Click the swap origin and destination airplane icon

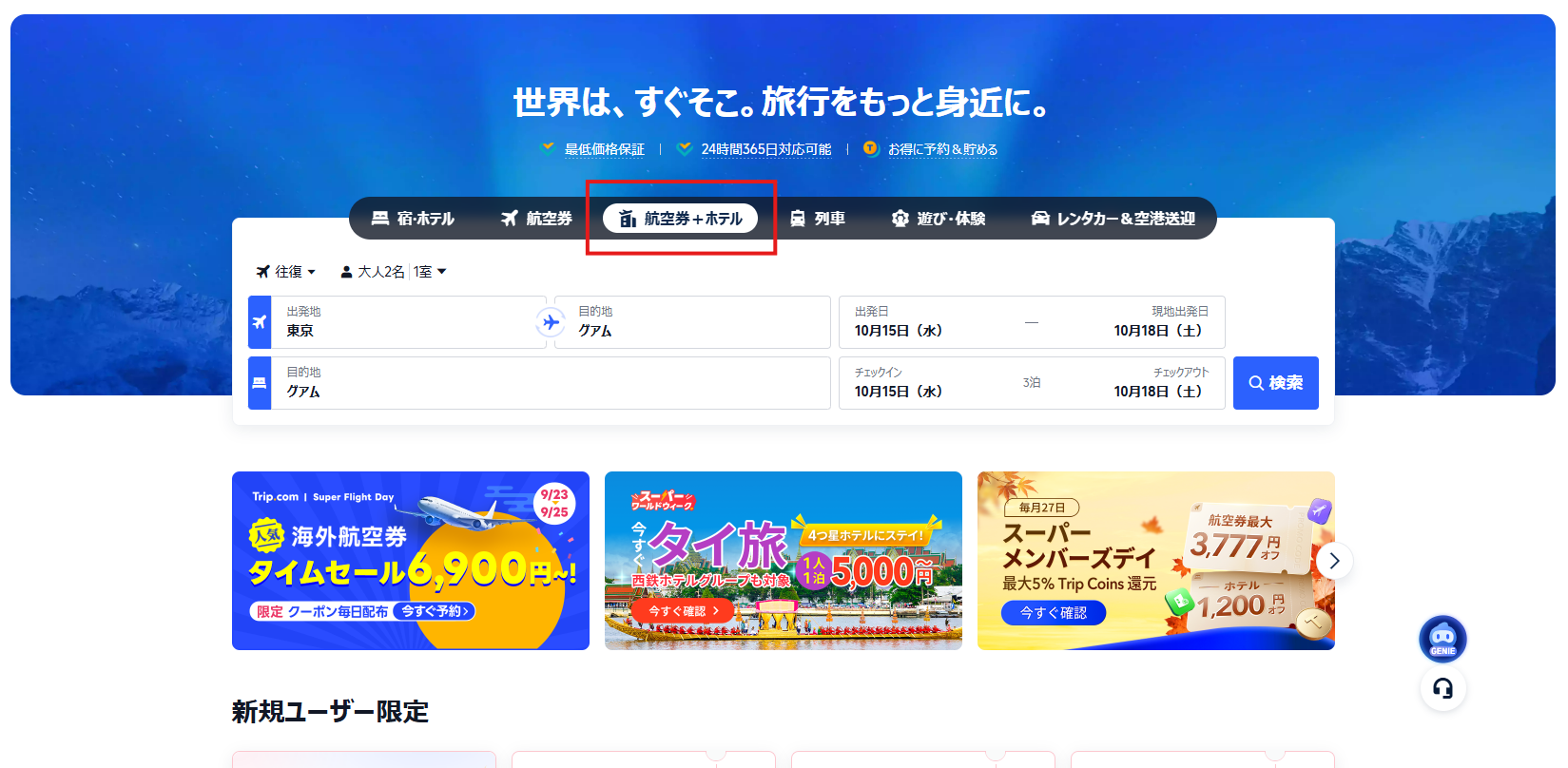(551, 322)
